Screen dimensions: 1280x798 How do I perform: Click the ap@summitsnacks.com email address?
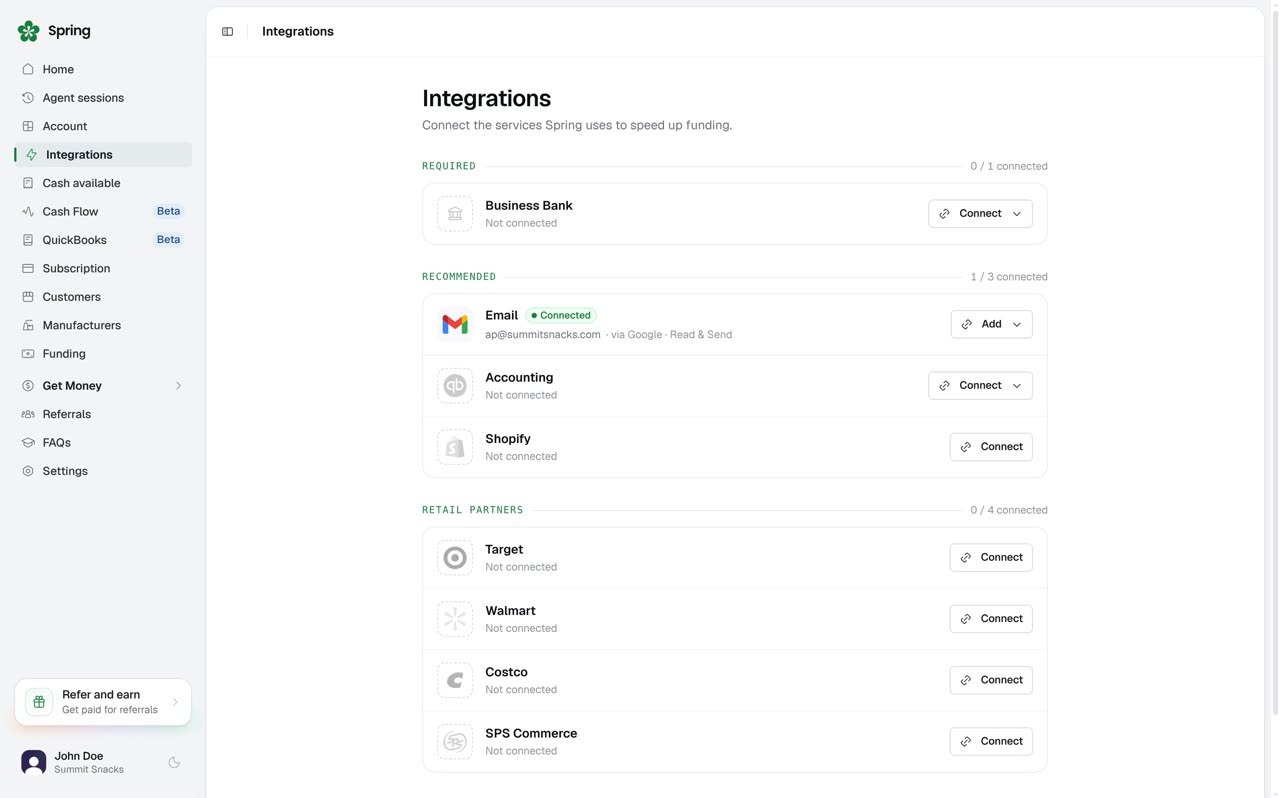click(x=543, y=335)
